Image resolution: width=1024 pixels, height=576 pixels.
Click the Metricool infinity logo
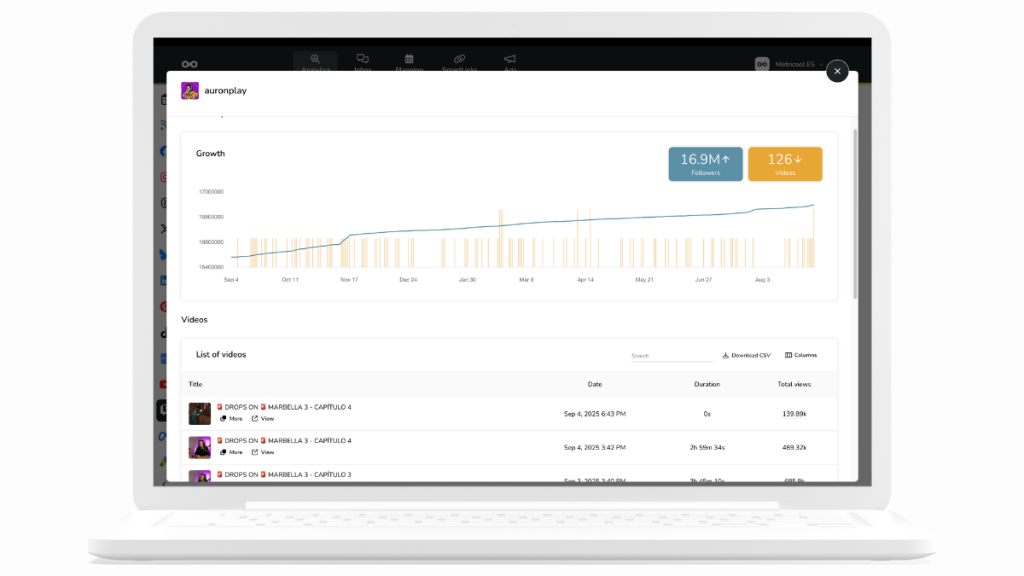[189, 64]
